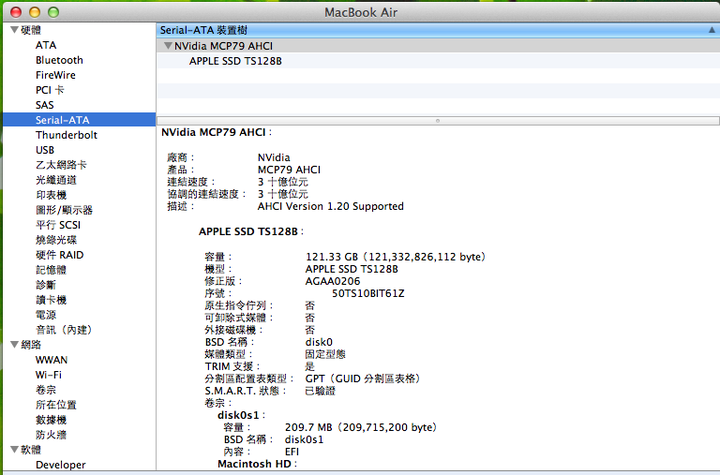Select WWAN under network
720x475 pixels.
[x=51, y=360]
